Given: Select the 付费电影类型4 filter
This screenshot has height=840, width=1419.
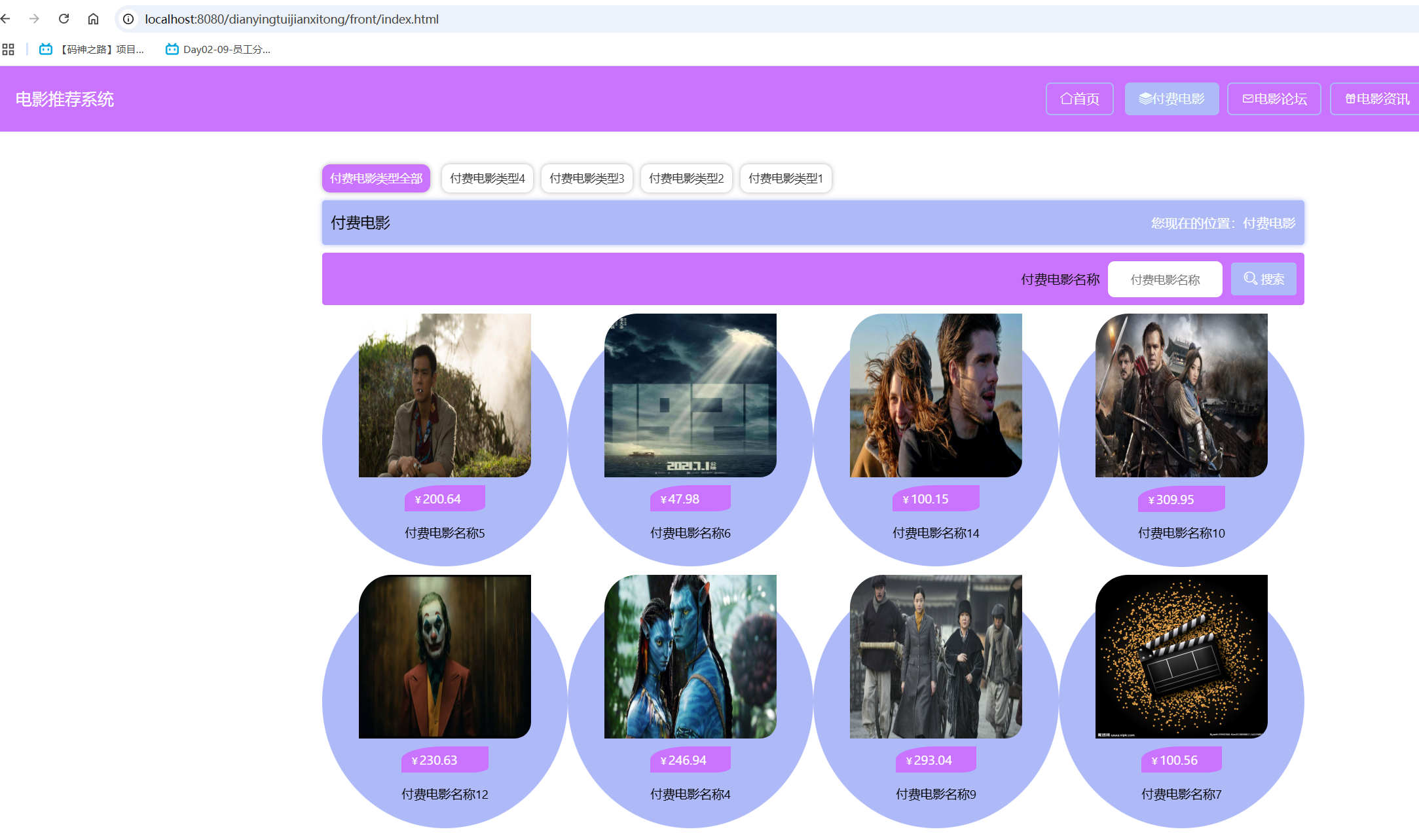Looking at the screenshot, I should pos(487,178).
